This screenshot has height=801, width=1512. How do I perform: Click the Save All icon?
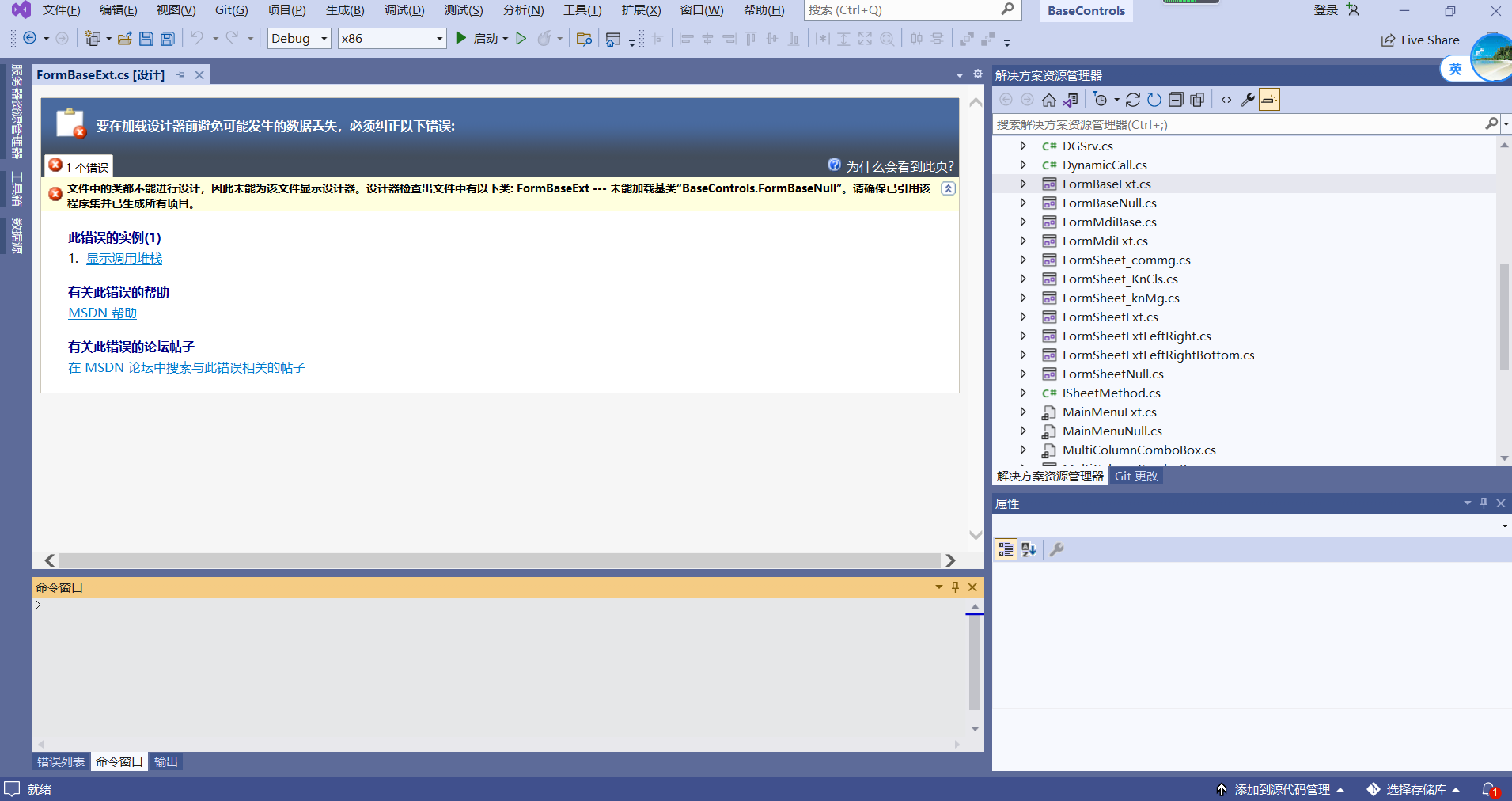[168, 38]
